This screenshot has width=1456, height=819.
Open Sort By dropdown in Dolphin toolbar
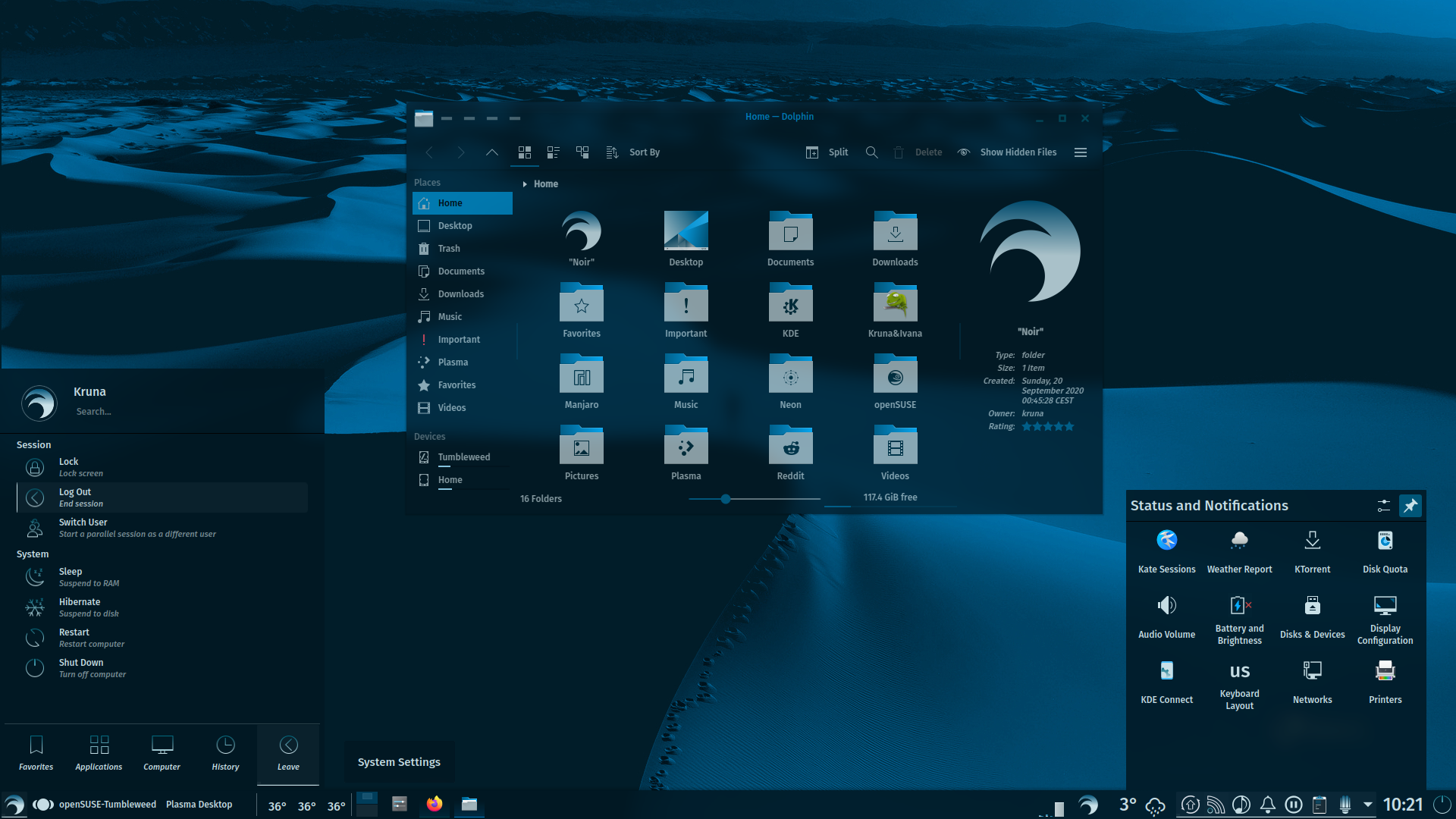(633, 152)
